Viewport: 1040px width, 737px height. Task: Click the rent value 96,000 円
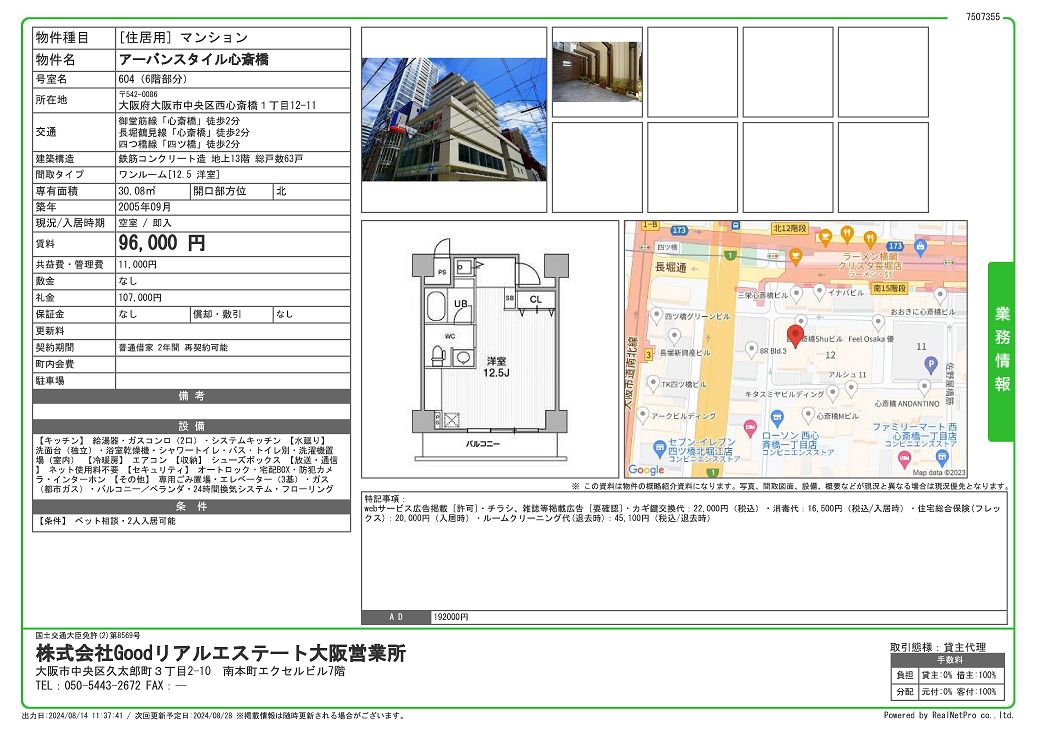coord(162,243)
